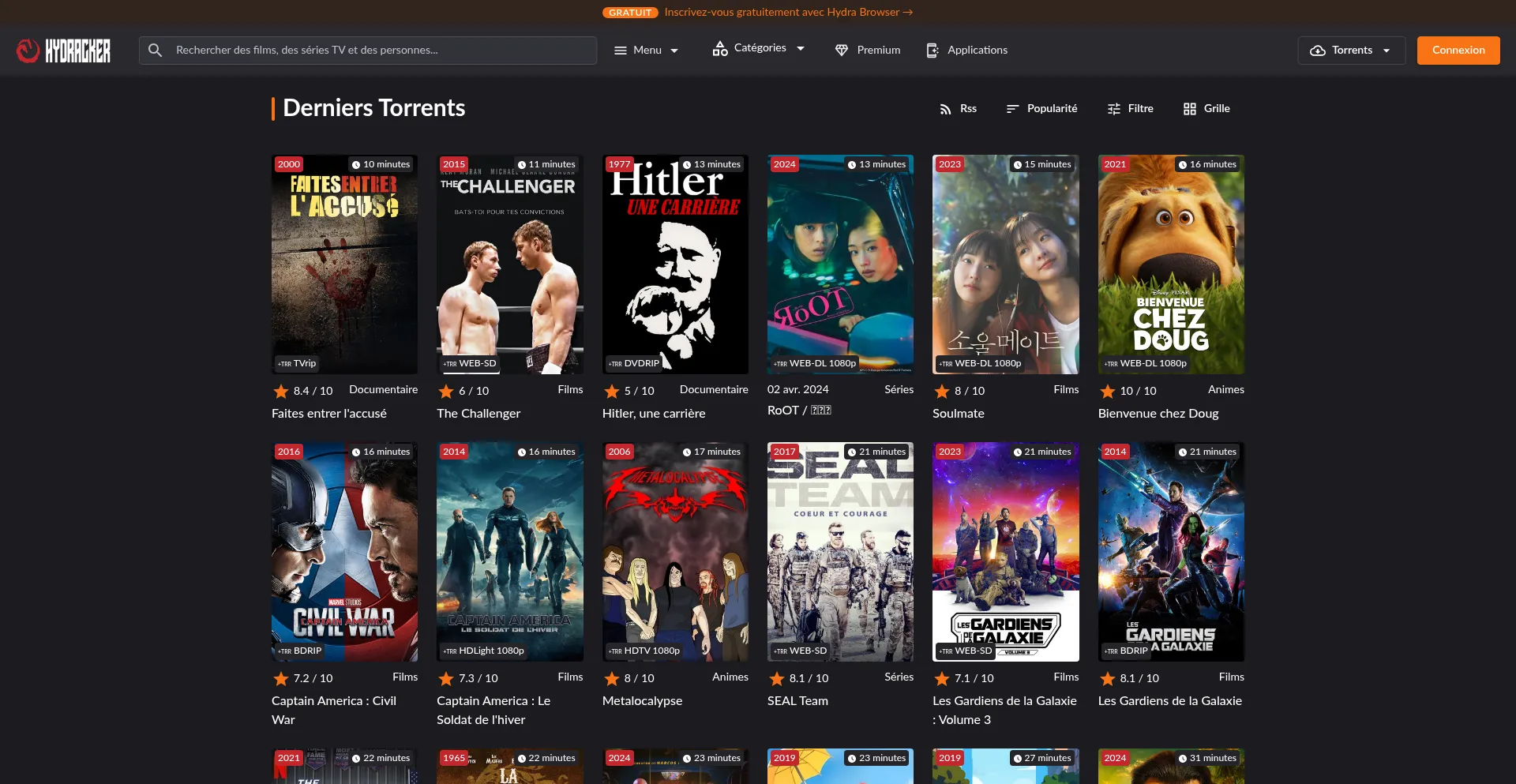Click the Applications device icon
This screenshot has width=1516, height=784.
[x=932, y=51]
